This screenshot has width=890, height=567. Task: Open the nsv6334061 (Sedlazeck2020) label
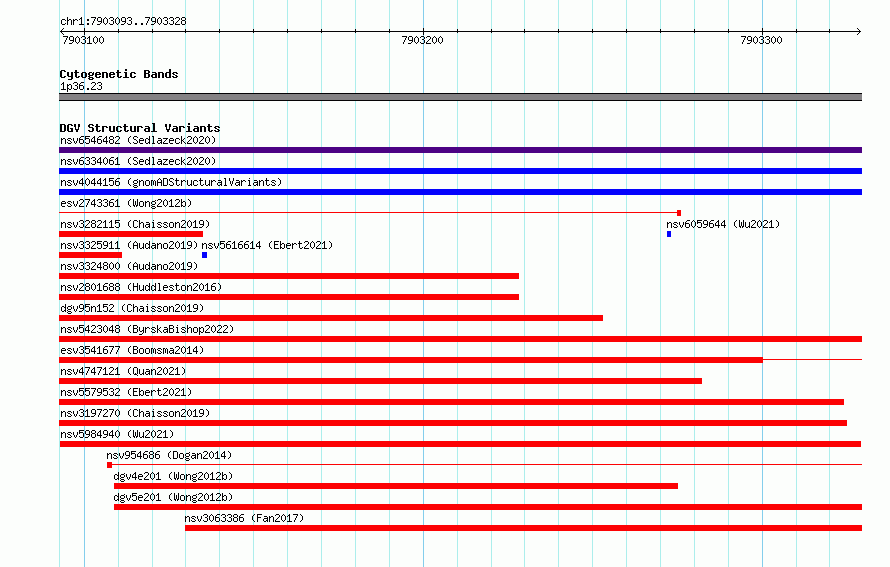138,161
